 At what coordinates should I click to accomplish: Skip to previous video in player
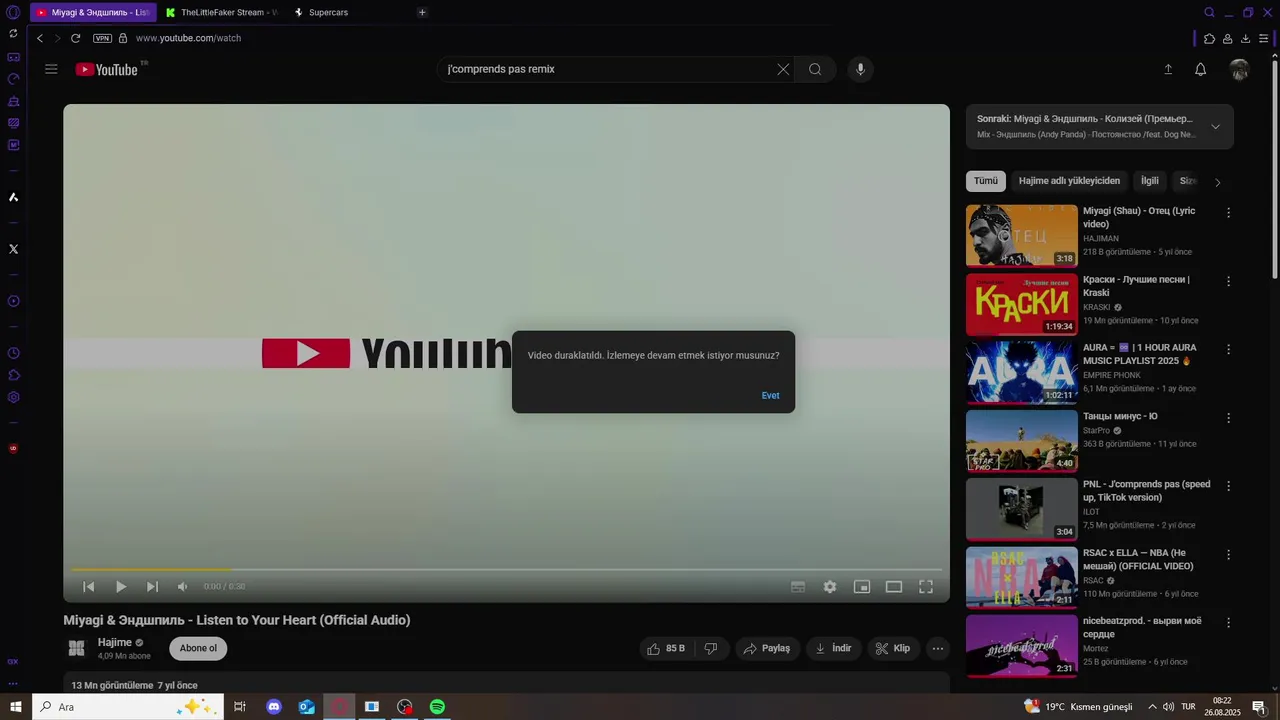click(x=89, y=587)
